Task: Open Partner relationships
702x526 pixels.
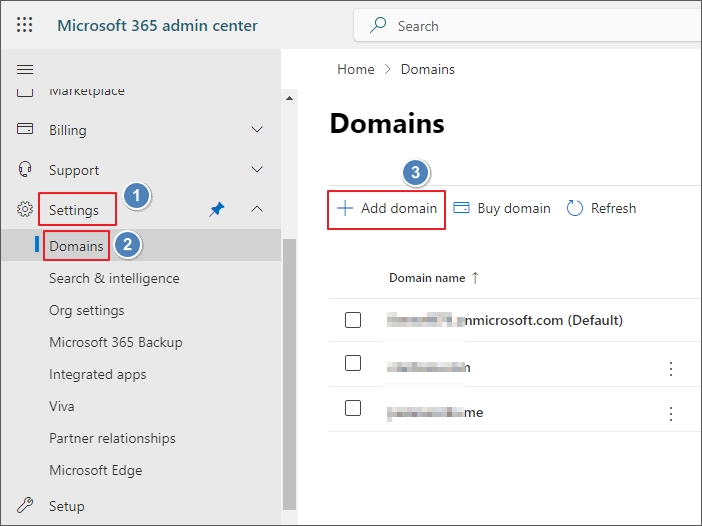Action: pos(112,438)
